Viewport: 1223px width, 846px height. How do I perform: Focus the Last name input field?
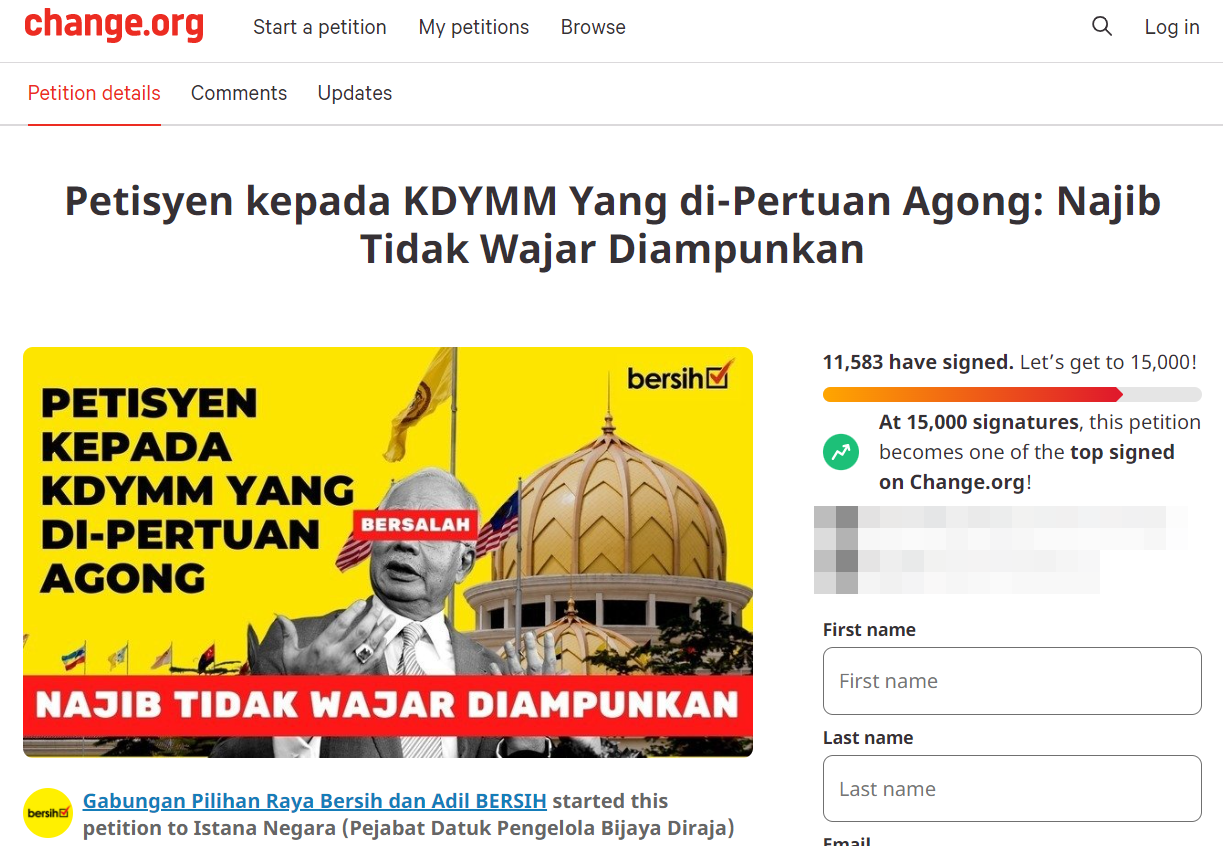click(1012, 789)
